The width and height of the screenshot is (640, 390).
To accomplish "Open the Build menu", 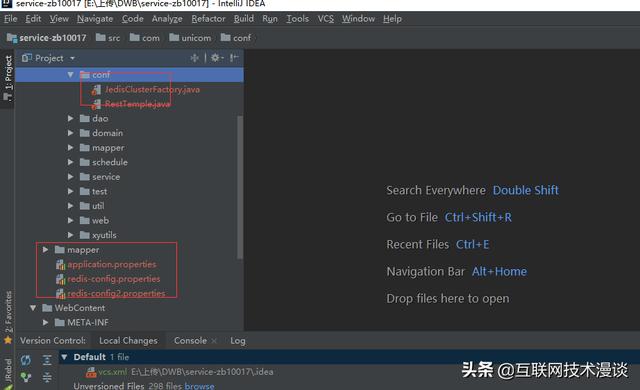I will click(x=244, y=19).
